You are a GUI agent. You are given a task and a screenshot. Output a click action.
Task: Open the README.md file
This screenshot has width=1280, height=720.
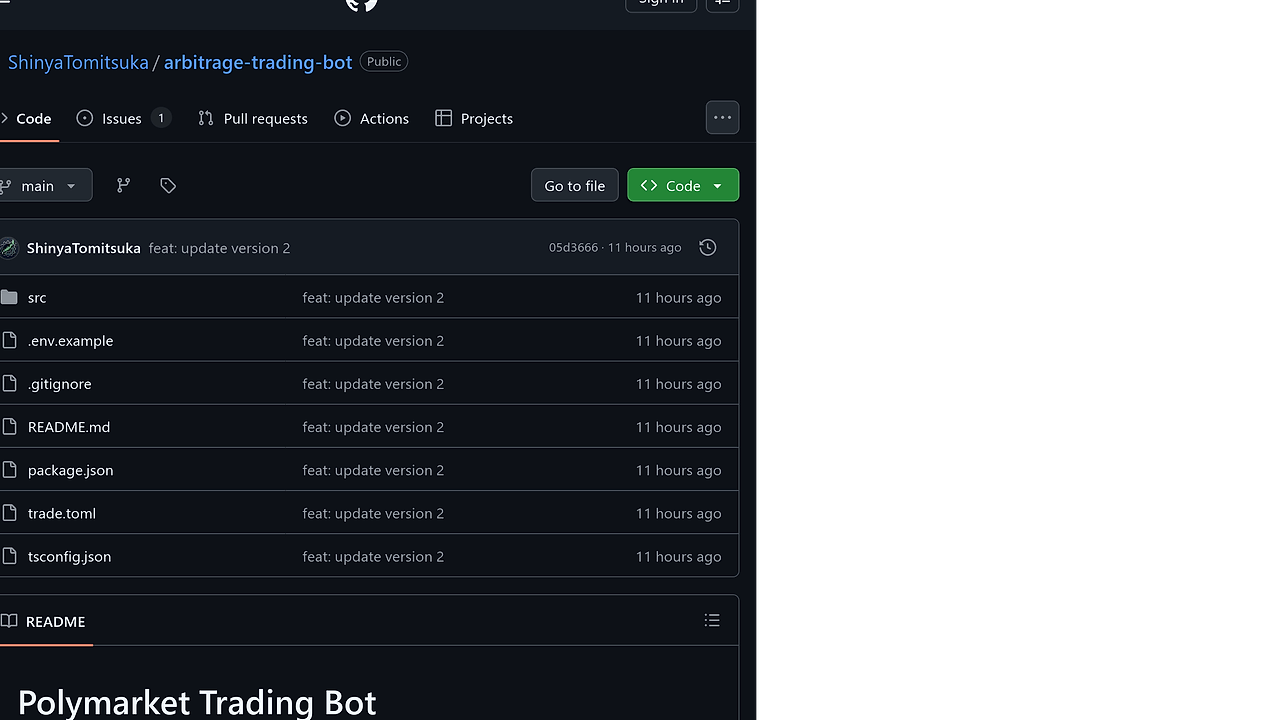pos(69,426)
